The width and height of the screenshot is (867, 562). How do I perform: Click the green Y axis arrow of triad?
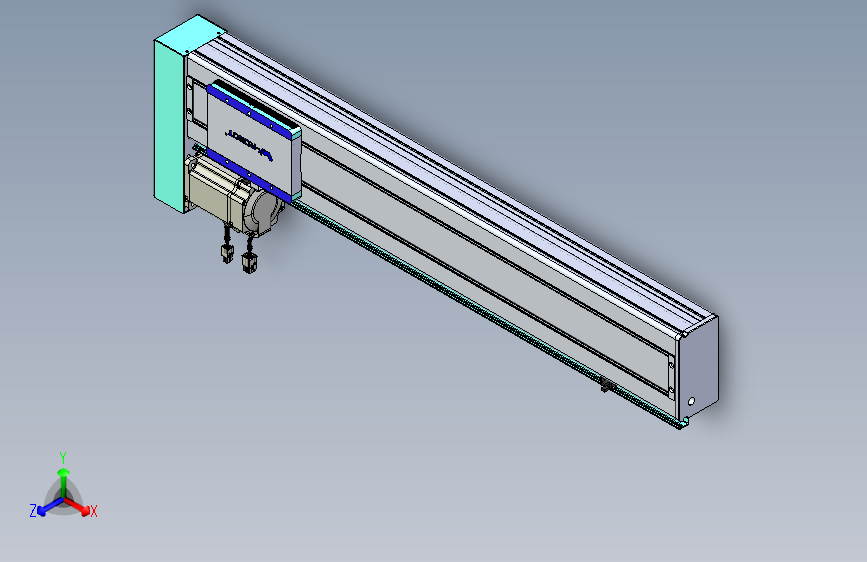[64, 482]
